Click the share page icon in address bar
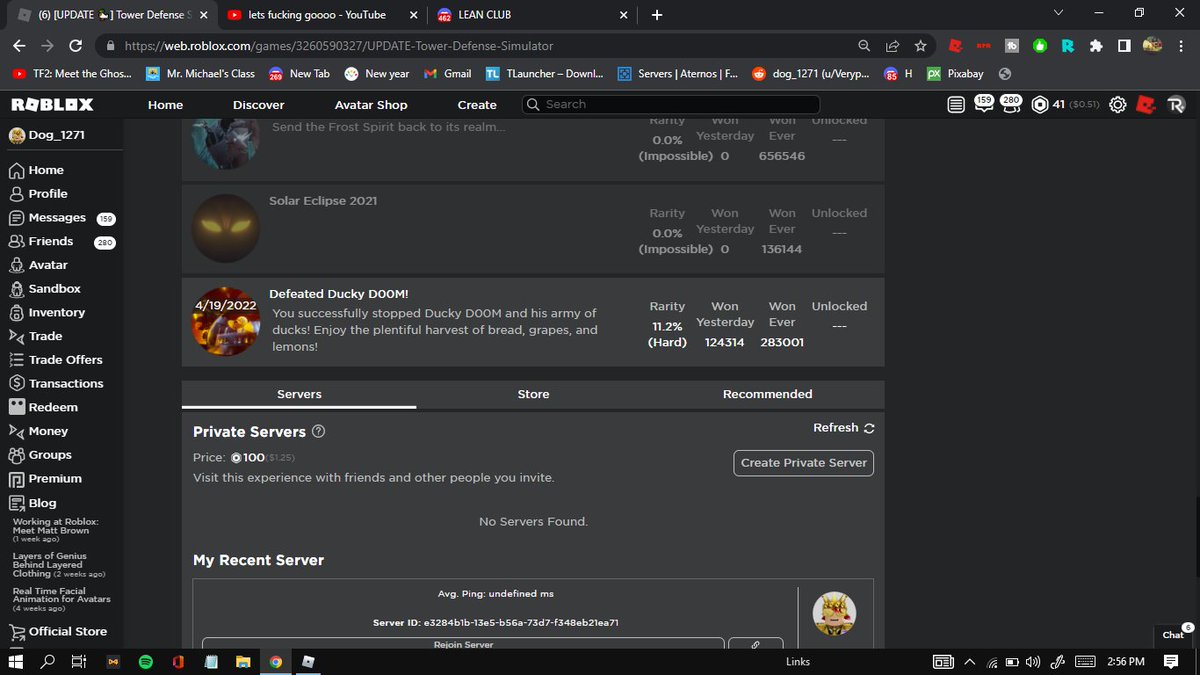The image size is (1200, 675). click(x=892, y=46)
